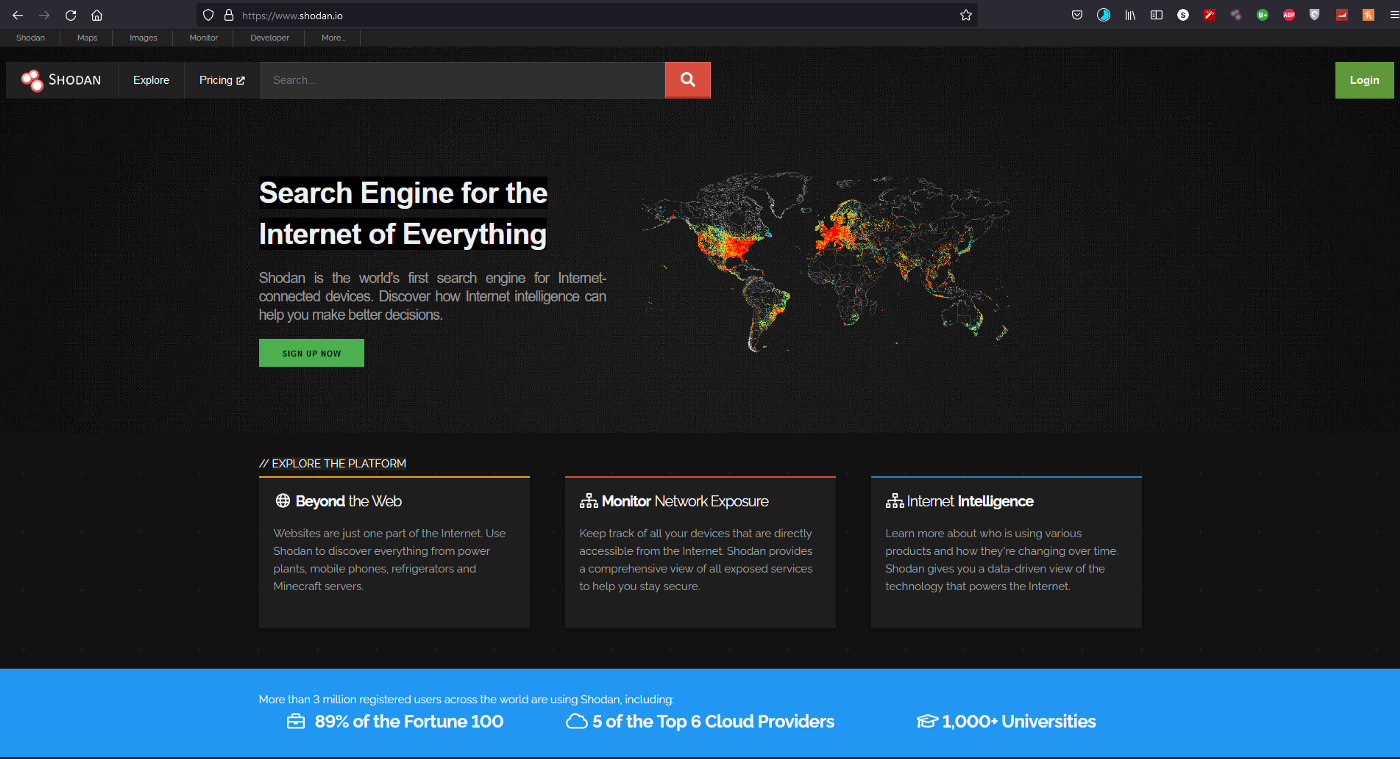The height and width of the screenshot is (759, 1400).
Task: Open the Shodan browser extension
Action: point(1237,15)
